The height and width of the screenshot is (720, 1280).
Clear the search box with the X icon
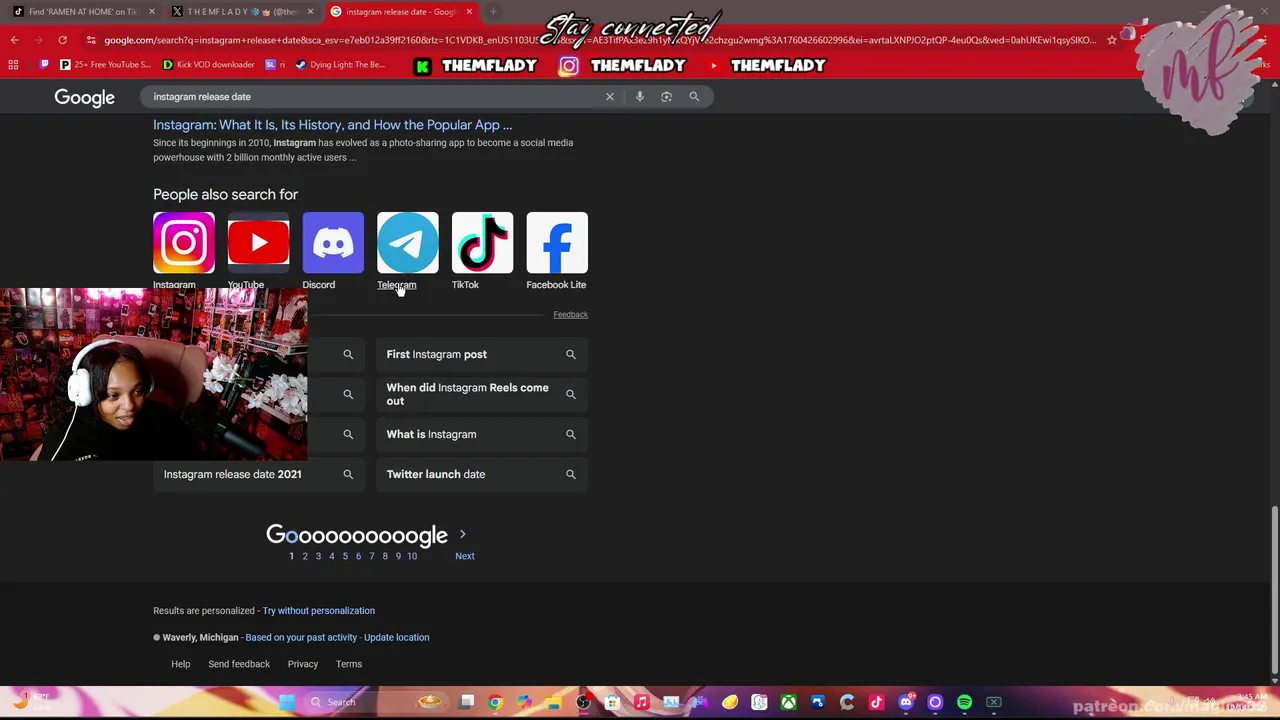tap(609, 97)
